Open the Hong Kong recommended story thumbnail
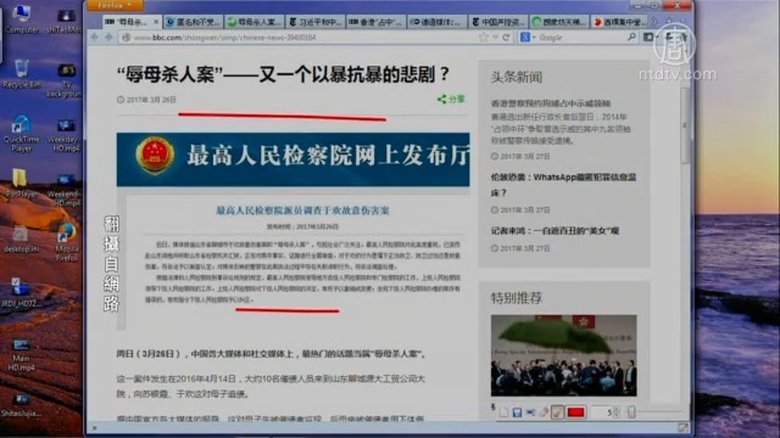 [x=563, y=355]
